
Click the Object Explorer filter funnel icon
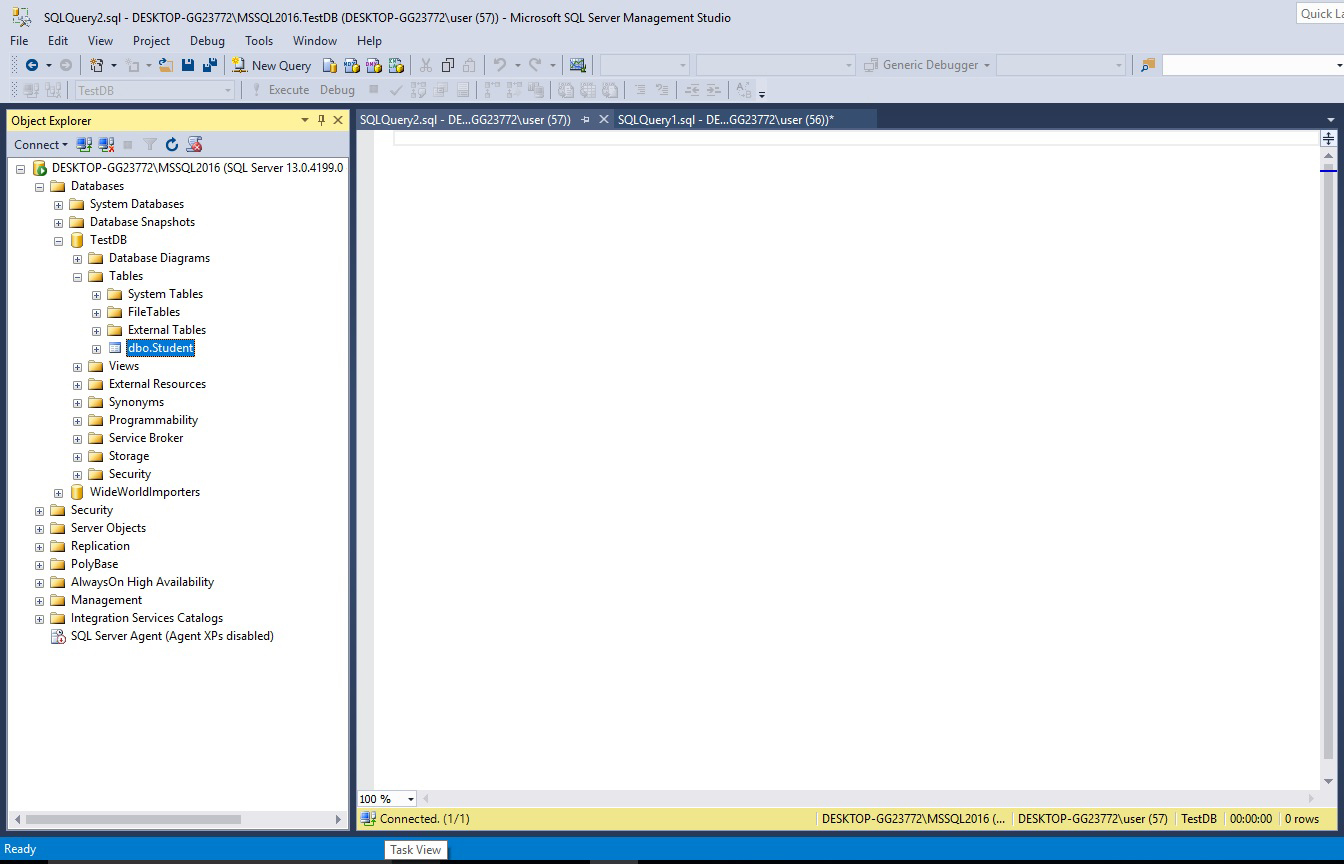click(150, 144)
